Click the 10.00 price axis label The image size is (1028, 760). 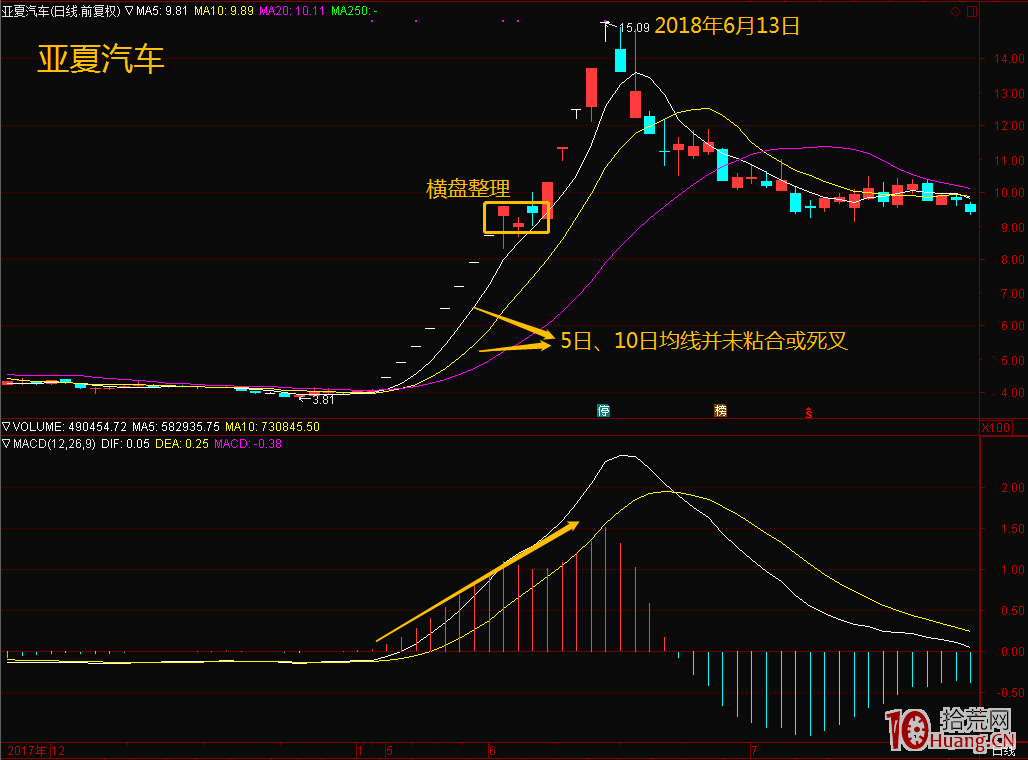click(x=1009, y=193)
